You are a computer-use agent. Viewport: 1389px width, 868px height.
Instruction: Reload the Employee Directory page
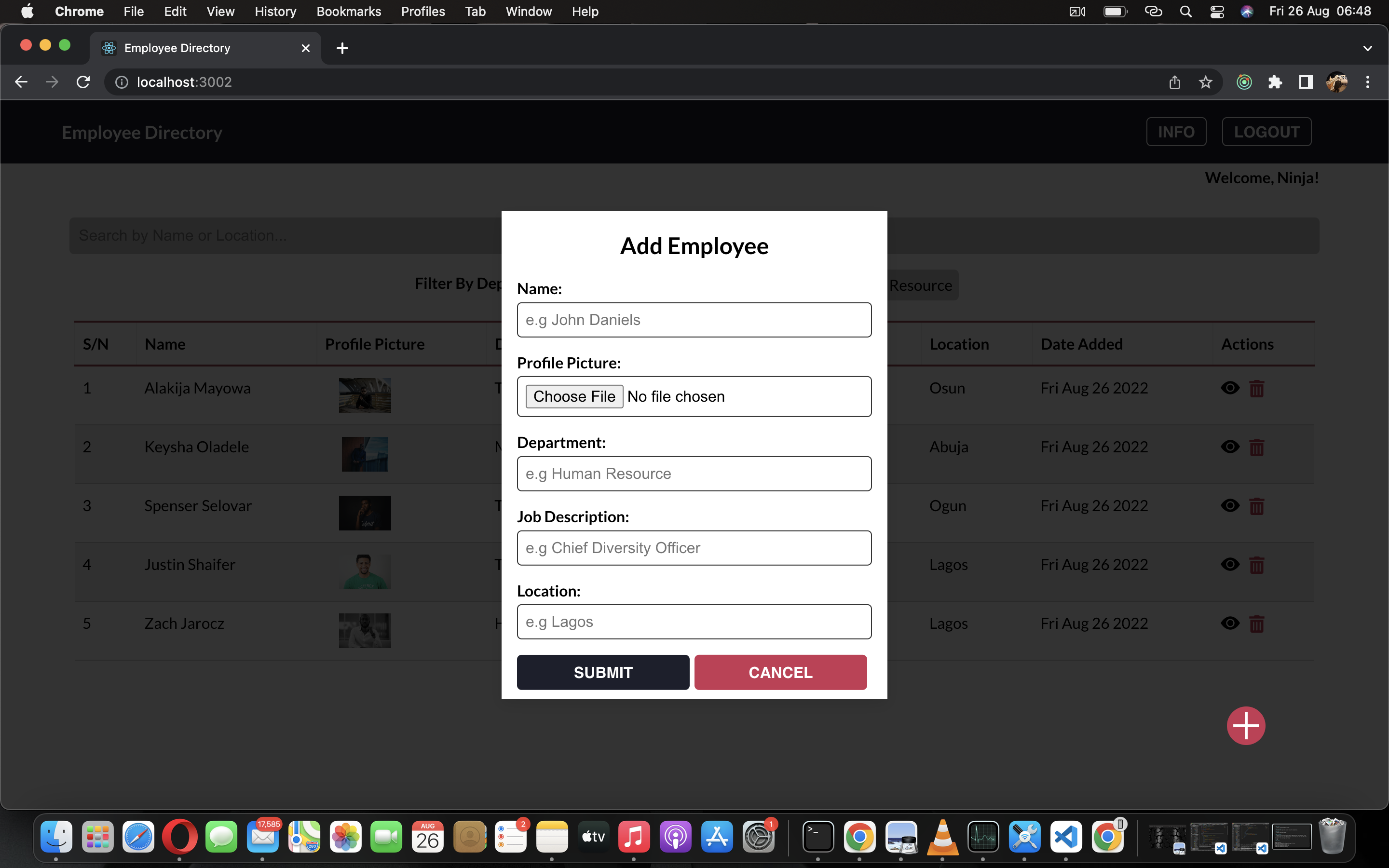pos(82,81)
